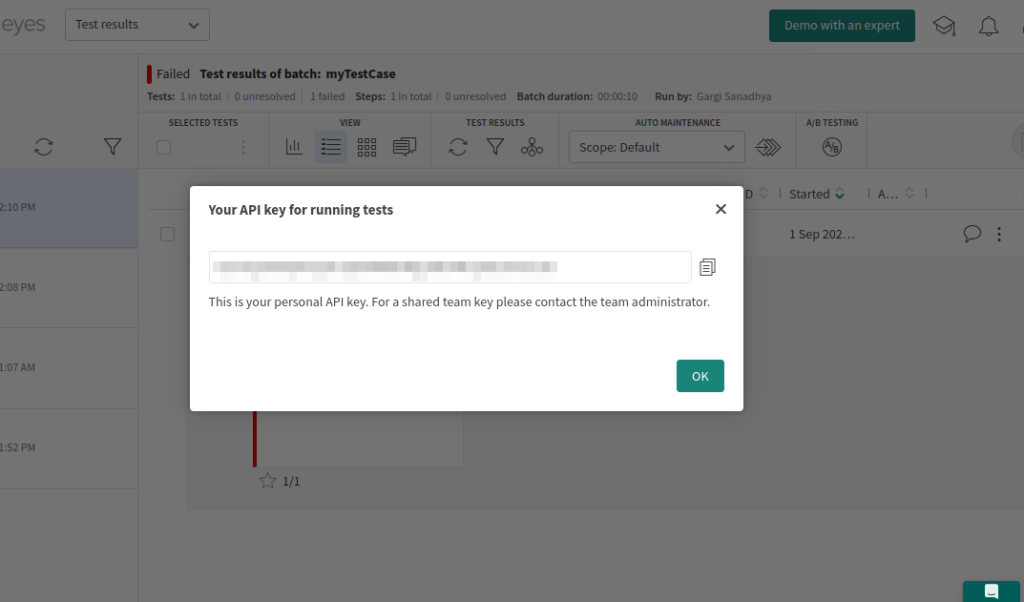Screen dimensions: 1024x602
Task: Open the bar chart view
Action: pos(294,147)
